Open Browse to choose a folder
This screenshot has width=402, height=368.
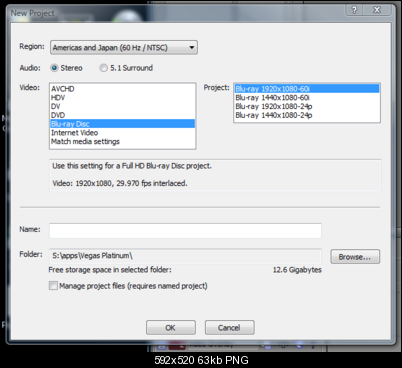tap(355, 257)
